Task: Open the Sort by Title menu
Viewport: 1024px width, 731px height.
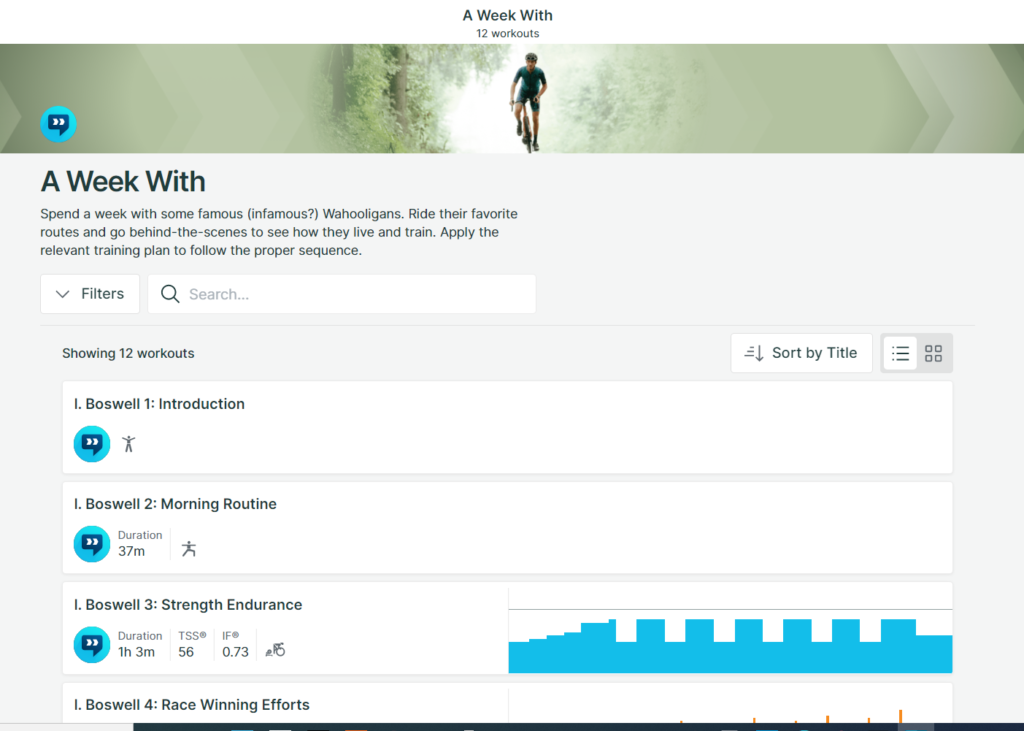Action: pos(801,353)
